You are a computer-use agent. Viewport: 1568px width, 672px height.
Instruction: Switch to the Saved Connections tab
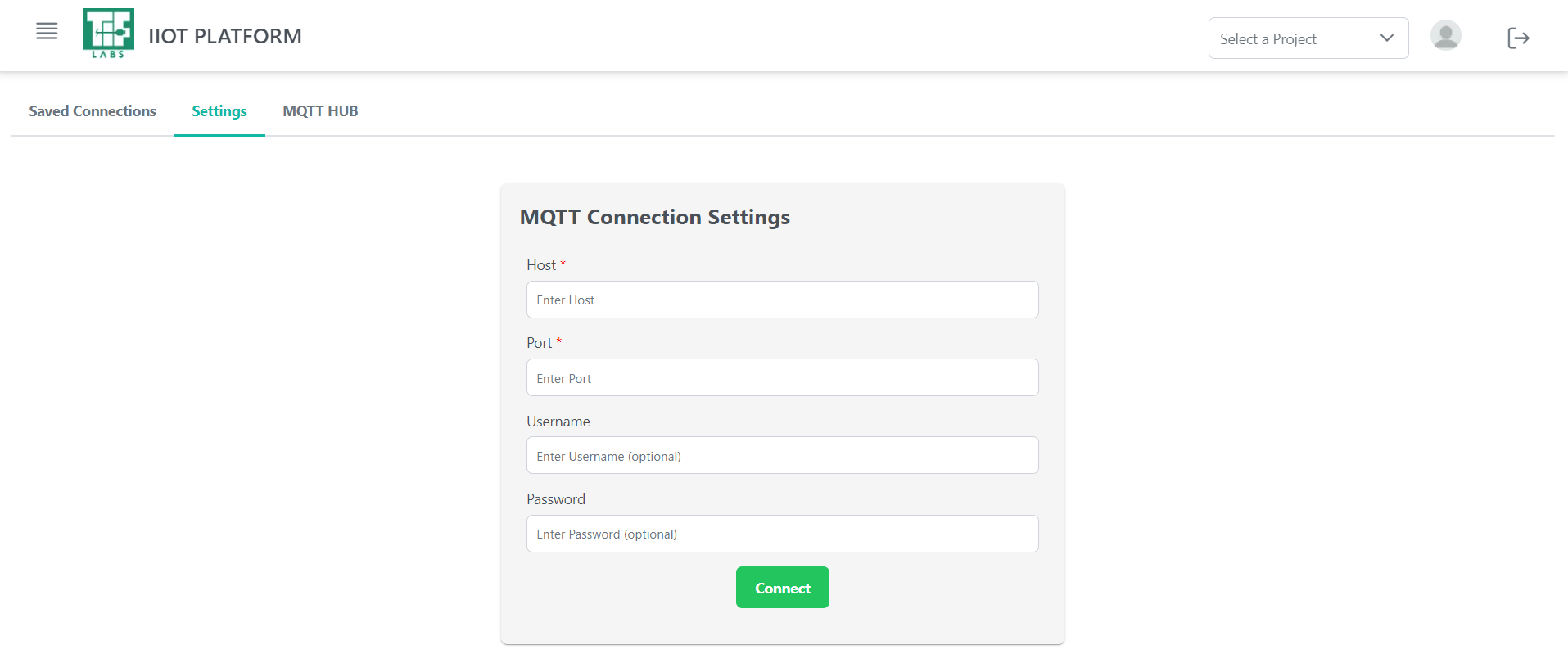tap(93, 111)
